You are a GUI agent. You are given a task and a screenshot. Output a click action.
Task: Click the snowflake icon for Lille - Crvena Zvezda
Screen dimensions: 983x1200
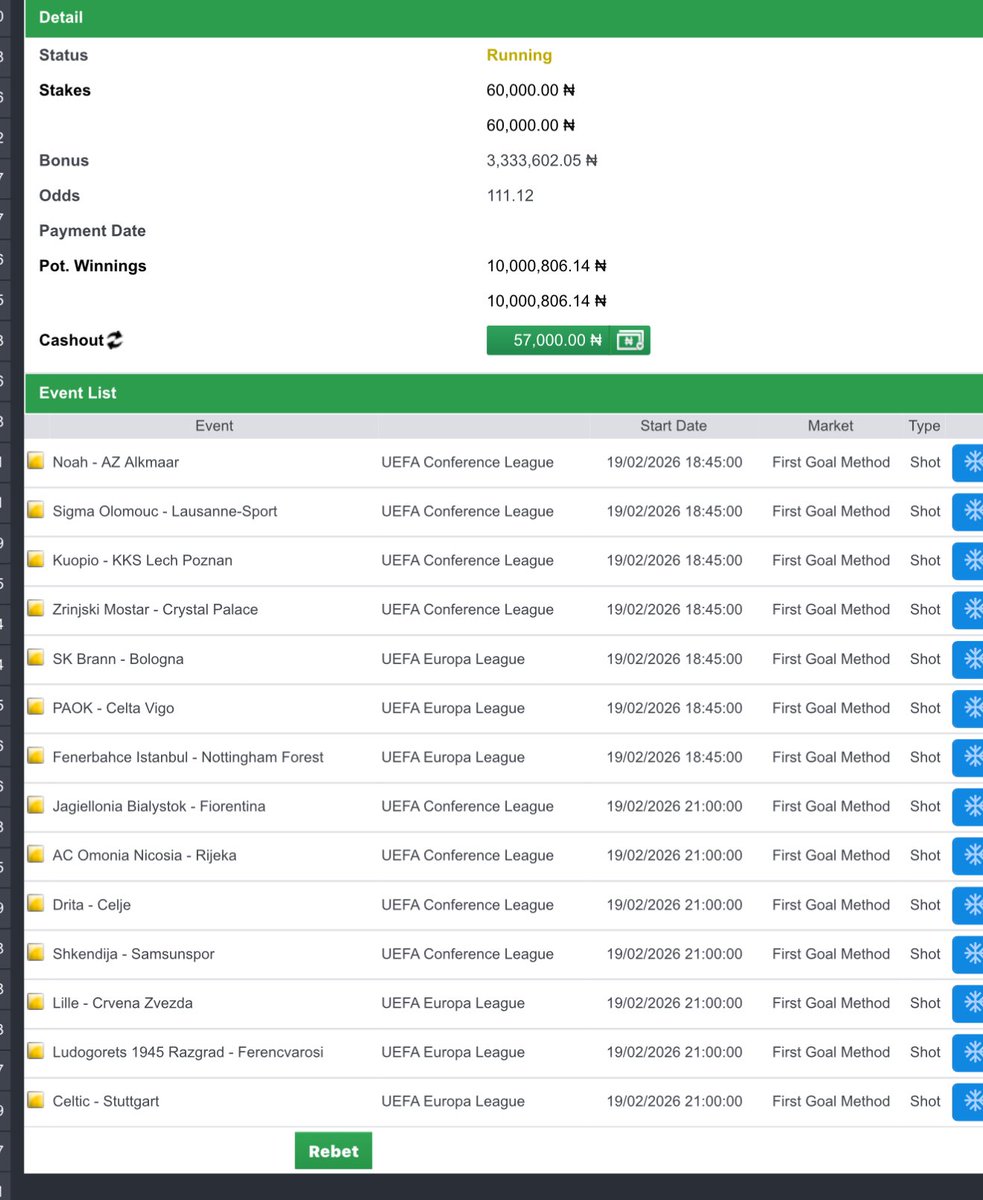click(x=972, y=1003)
